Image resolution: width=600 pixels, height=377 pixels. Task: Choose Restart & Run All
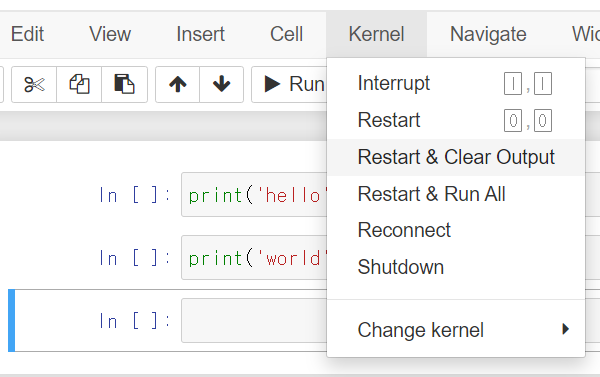[x=456, y=194]
